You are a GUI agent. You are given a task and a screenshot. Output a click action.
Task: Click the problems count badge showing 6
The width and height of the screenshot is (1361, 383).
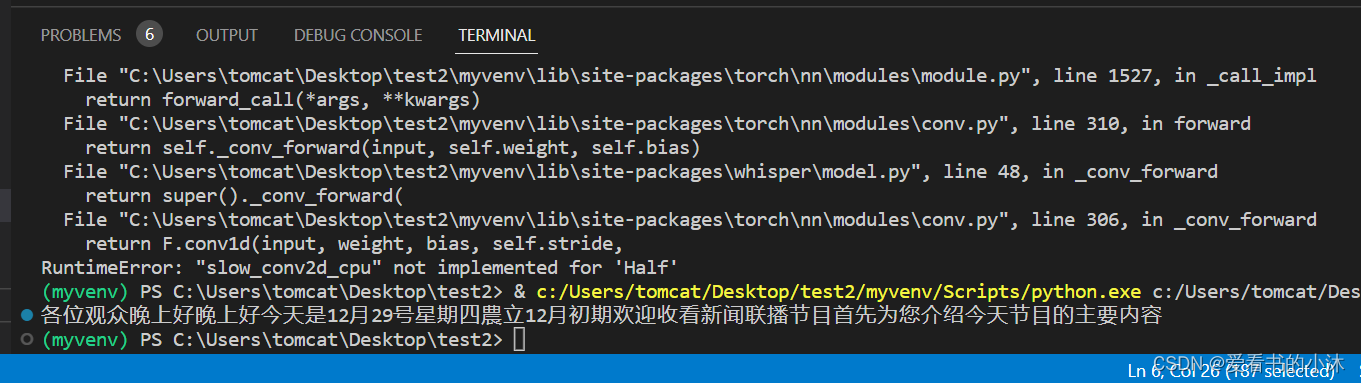pyautogui.click(x=149, y=34)
